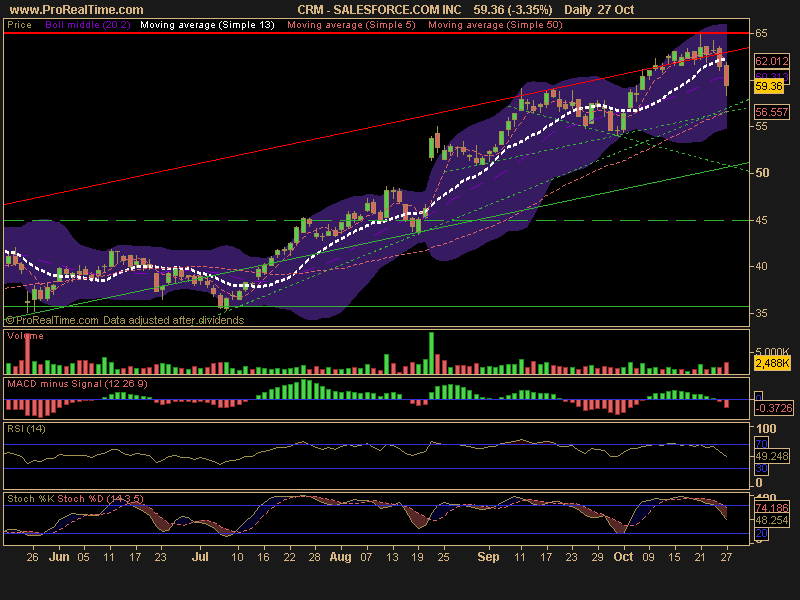Click the Daily 27 Oct timeframe text
800x600 pixels.
599,10
